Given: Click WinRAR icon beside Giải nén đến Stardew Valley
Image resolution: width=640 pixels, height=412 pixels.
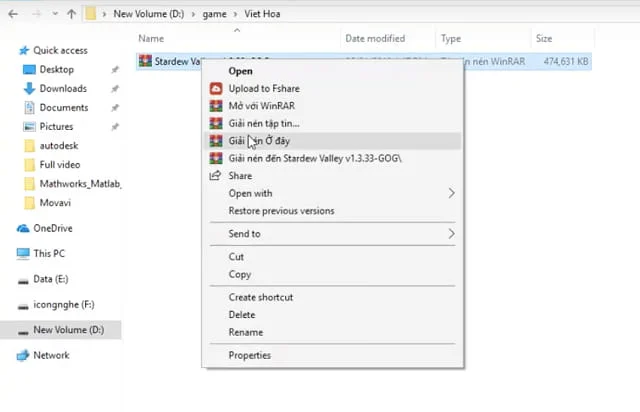Looking at the screenshot, I should [x=216, y=158].
